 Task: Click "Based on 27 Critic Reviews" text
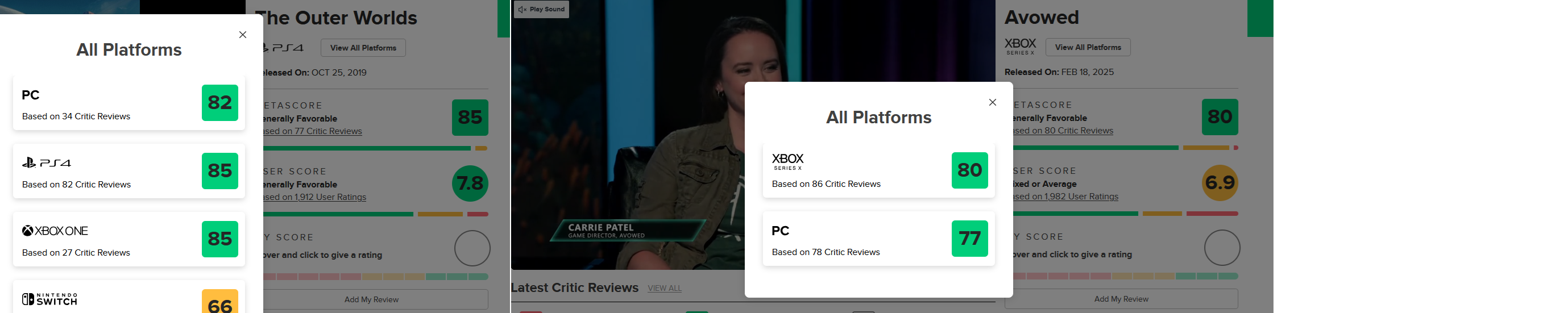tap(76, 253)
